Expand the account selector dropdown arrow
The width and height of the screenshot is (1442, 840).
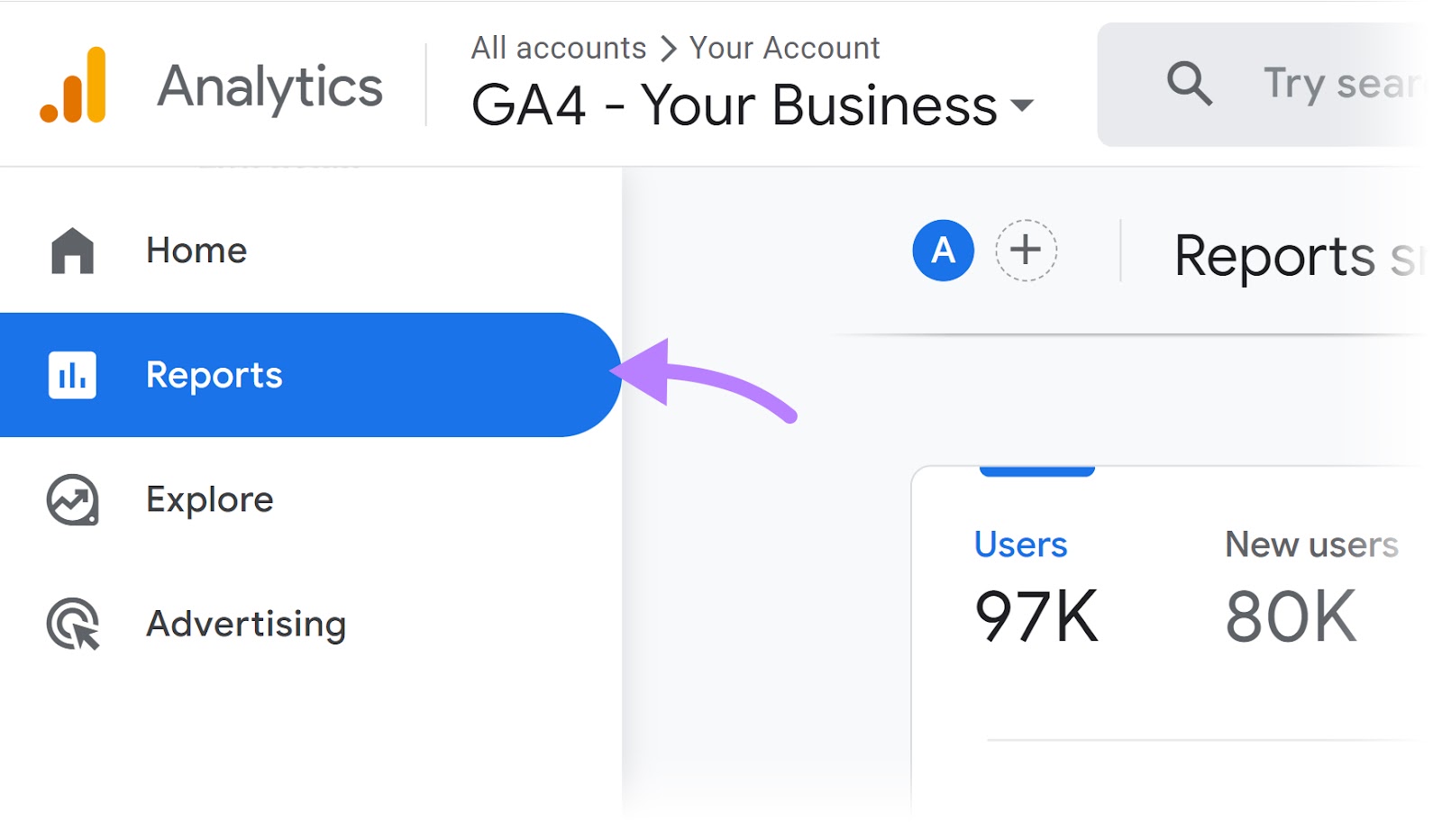tap(1023, 107)
